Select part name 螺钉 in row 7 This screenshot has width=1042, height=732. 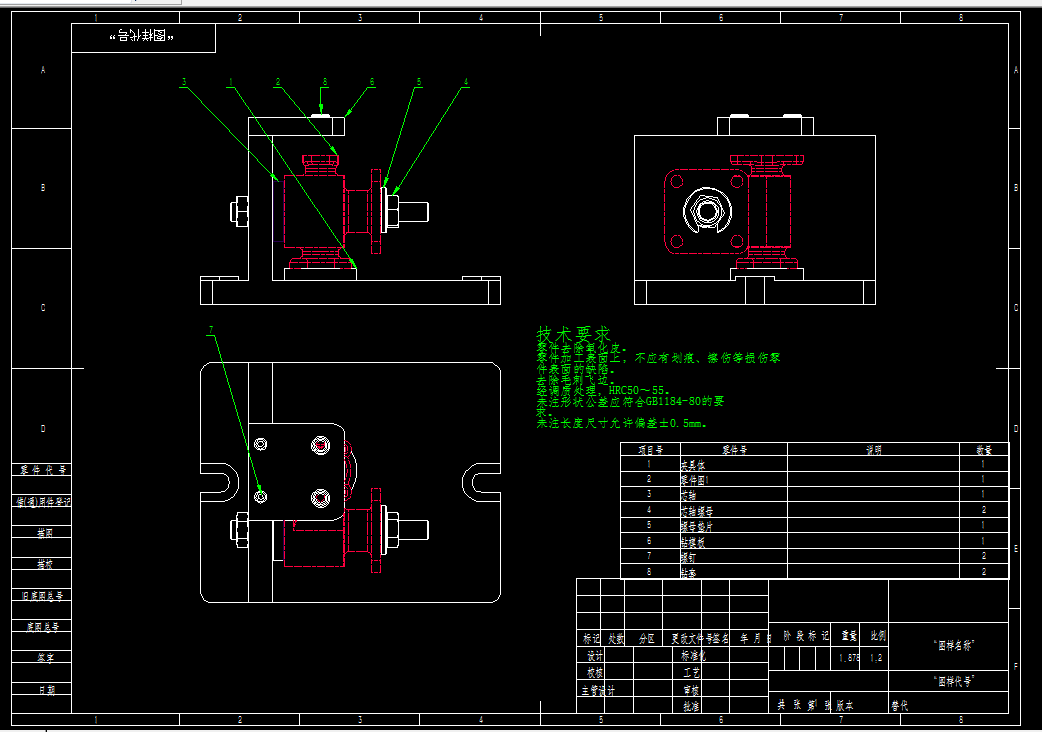tap(688, 557)
